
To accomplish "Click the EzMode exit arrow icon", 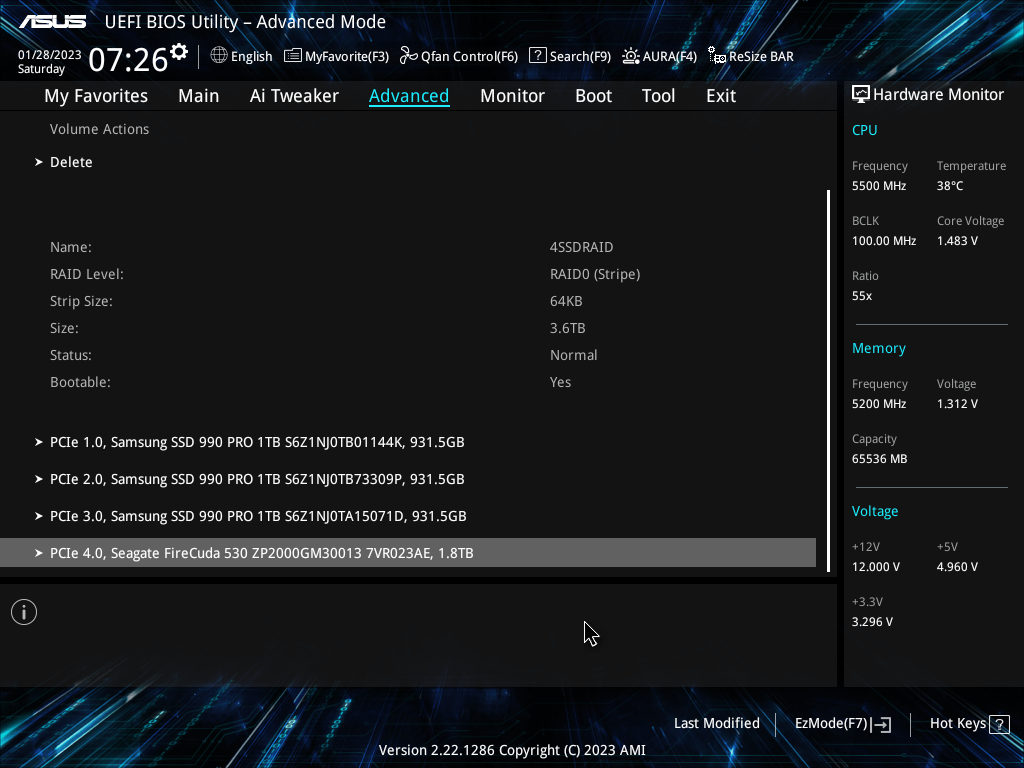I will click(881, 724).
